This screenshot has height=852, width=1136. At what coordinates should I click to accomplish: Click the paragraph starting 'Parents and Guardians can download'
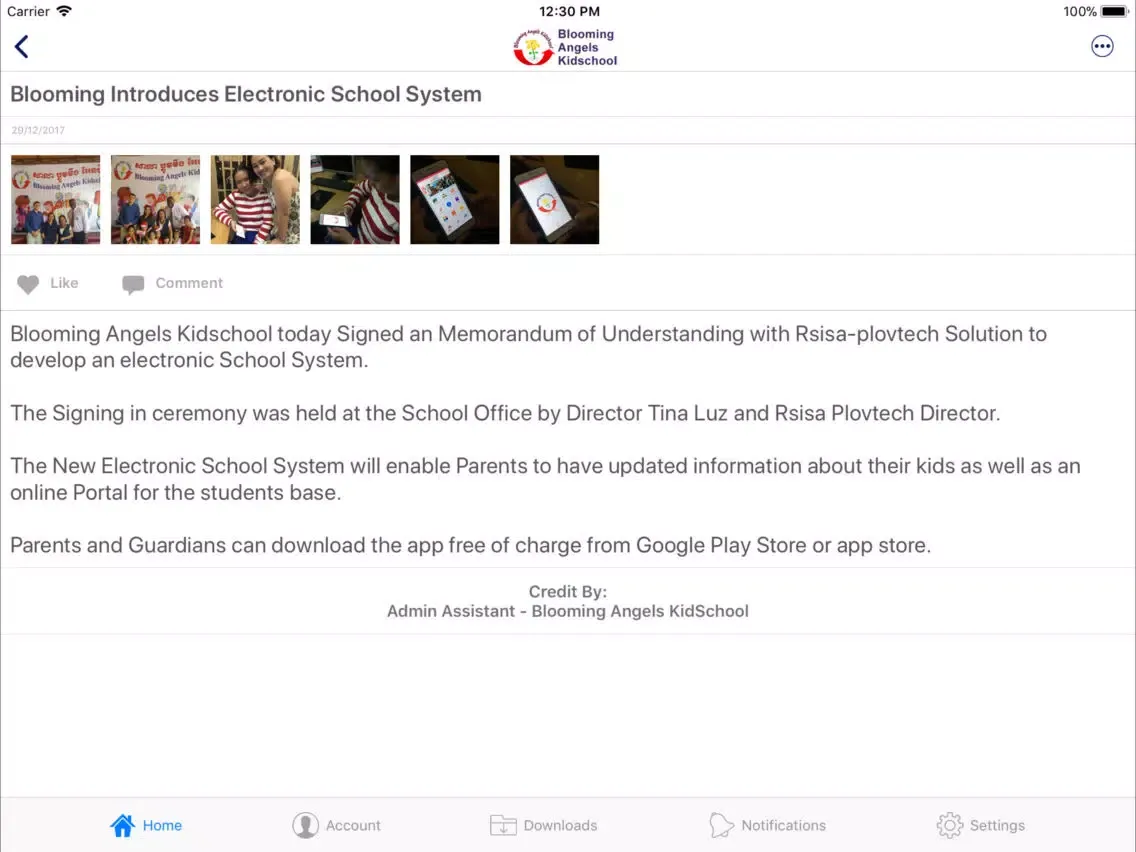click(x=471, y=546)
